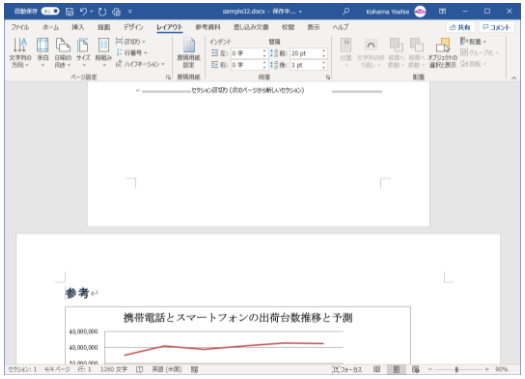525x379 pixels.
Task: Increase the spacing before stepper up arrow
Action: [x=324, y=51]
